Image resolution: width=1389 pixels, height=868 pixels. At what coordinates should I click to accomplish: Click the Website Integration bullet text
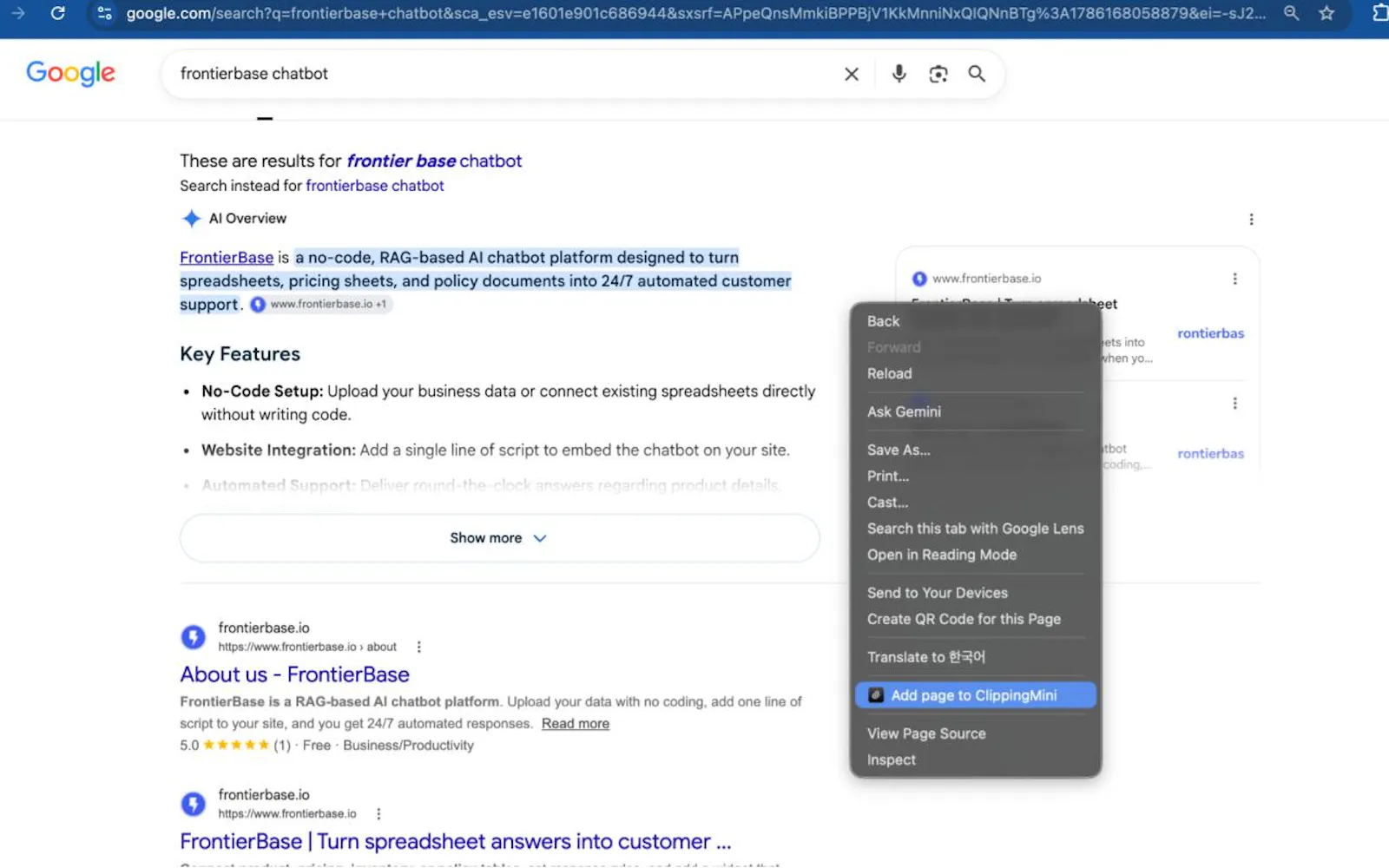click(496, 450)
